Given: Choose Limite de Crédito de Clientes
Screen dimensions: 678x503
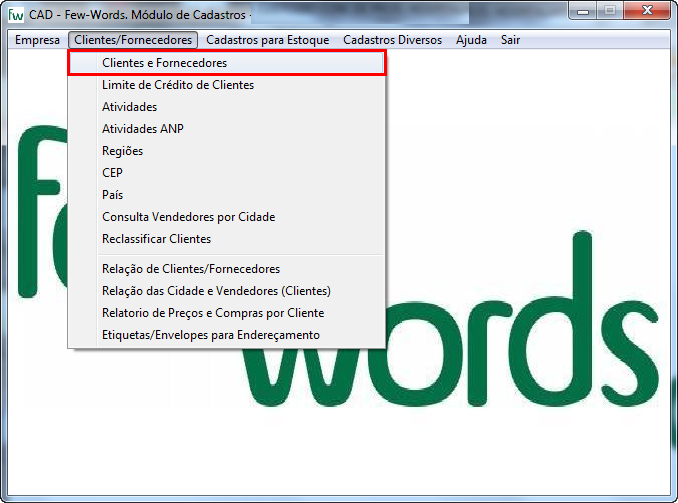Looking at the screenshot, I should pos(227,85).
